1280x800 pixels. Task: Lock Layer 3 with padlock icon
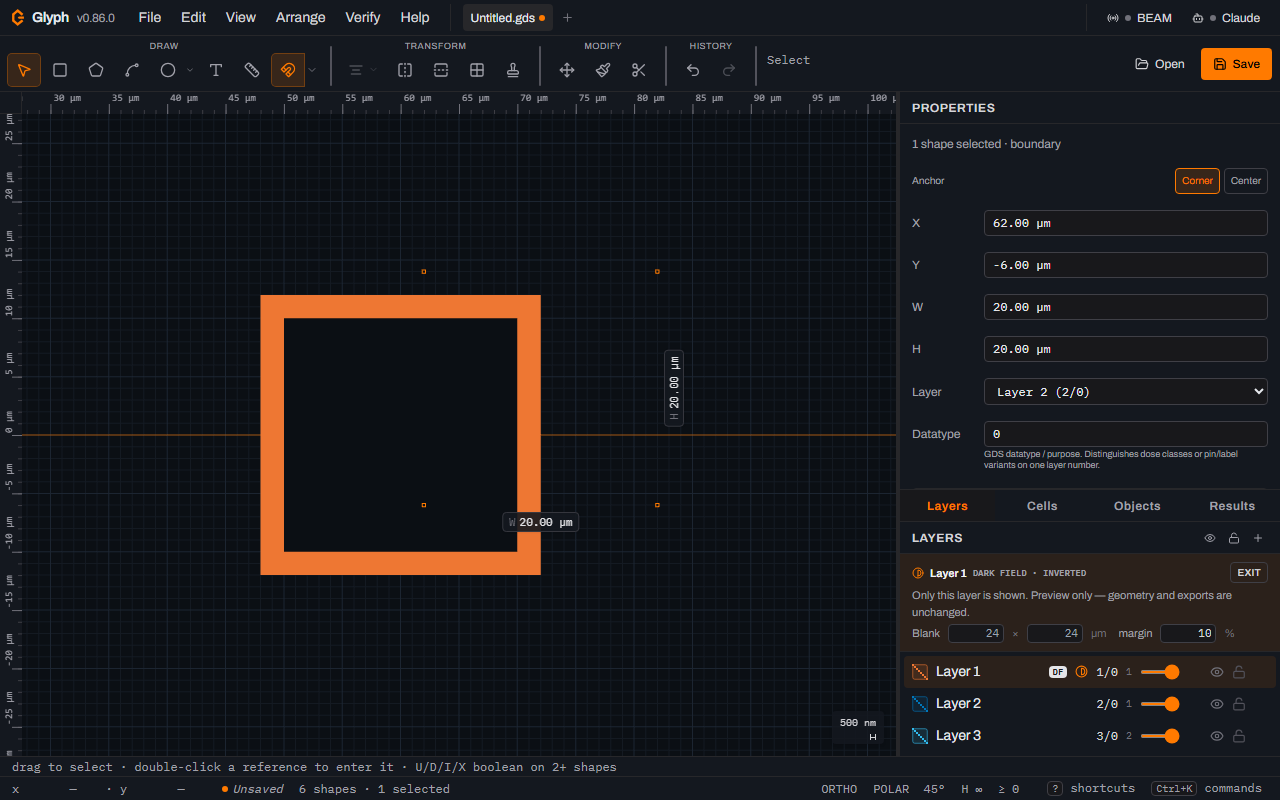[1239, 736]
